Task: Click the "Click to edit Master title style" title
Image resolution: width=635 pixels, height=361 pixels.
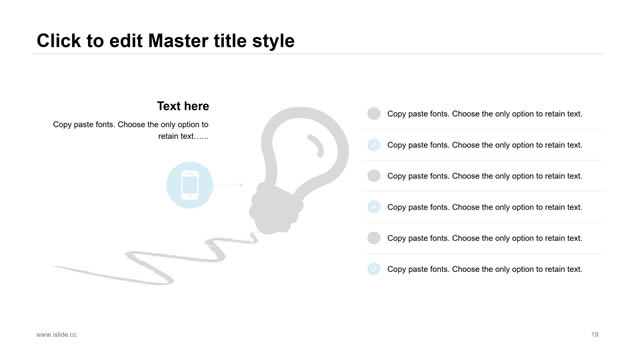Action: pos(166,41)
